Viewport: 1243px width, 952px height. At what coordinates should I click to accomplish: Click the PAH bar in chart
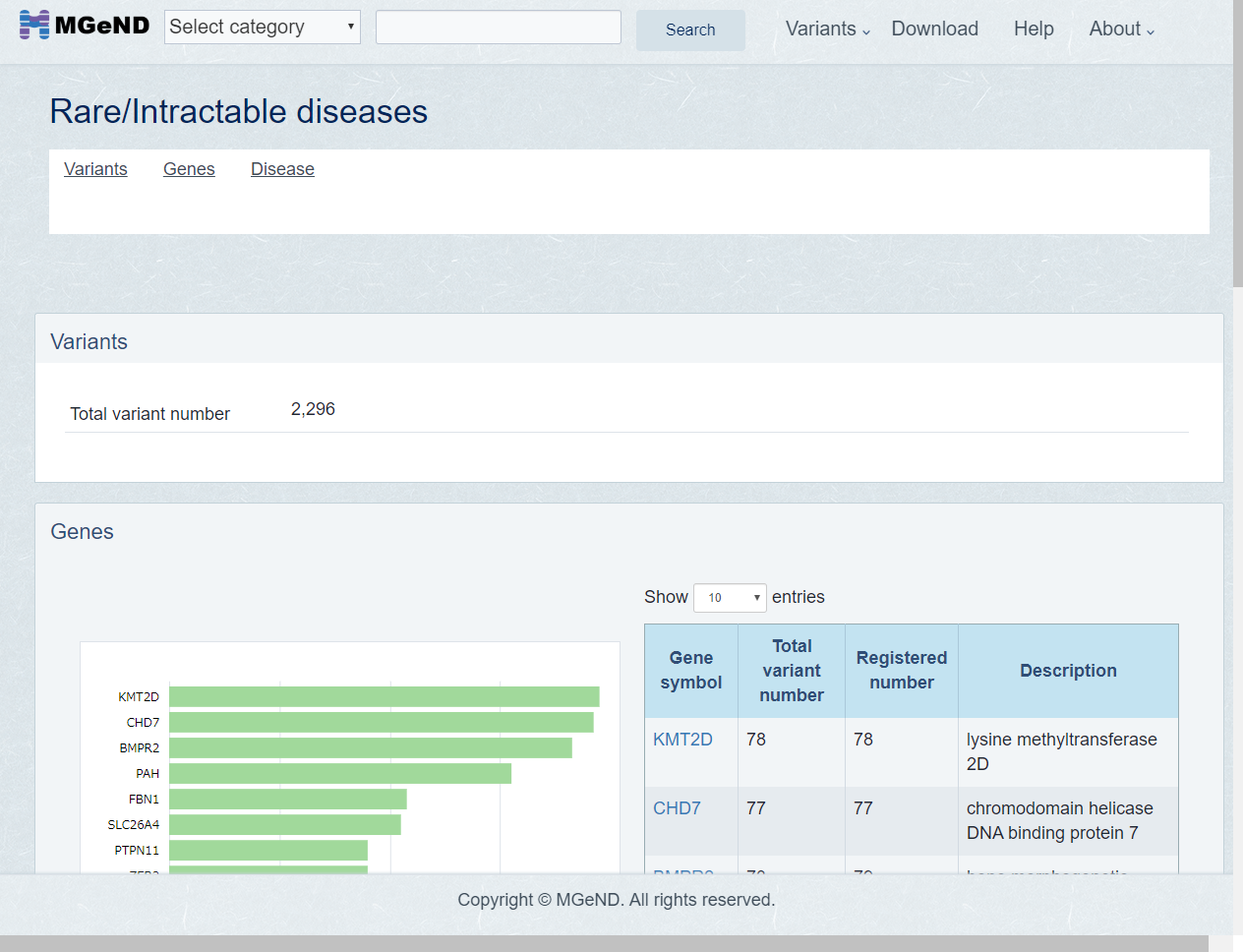pos(339,774)
